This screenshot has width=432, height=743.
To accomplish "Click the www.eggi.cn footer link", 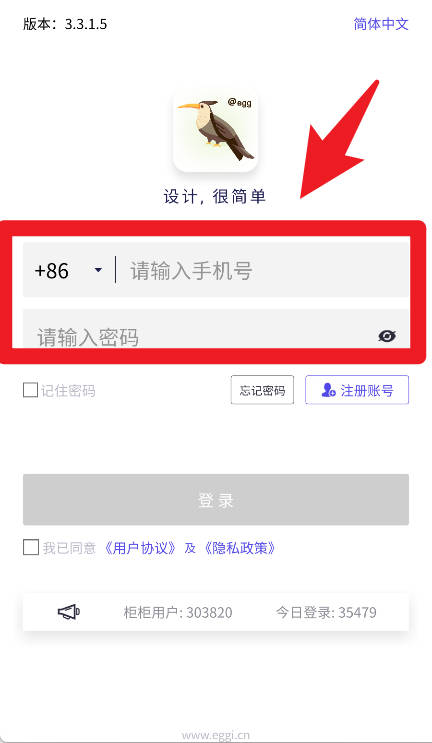I will [216, 735].
